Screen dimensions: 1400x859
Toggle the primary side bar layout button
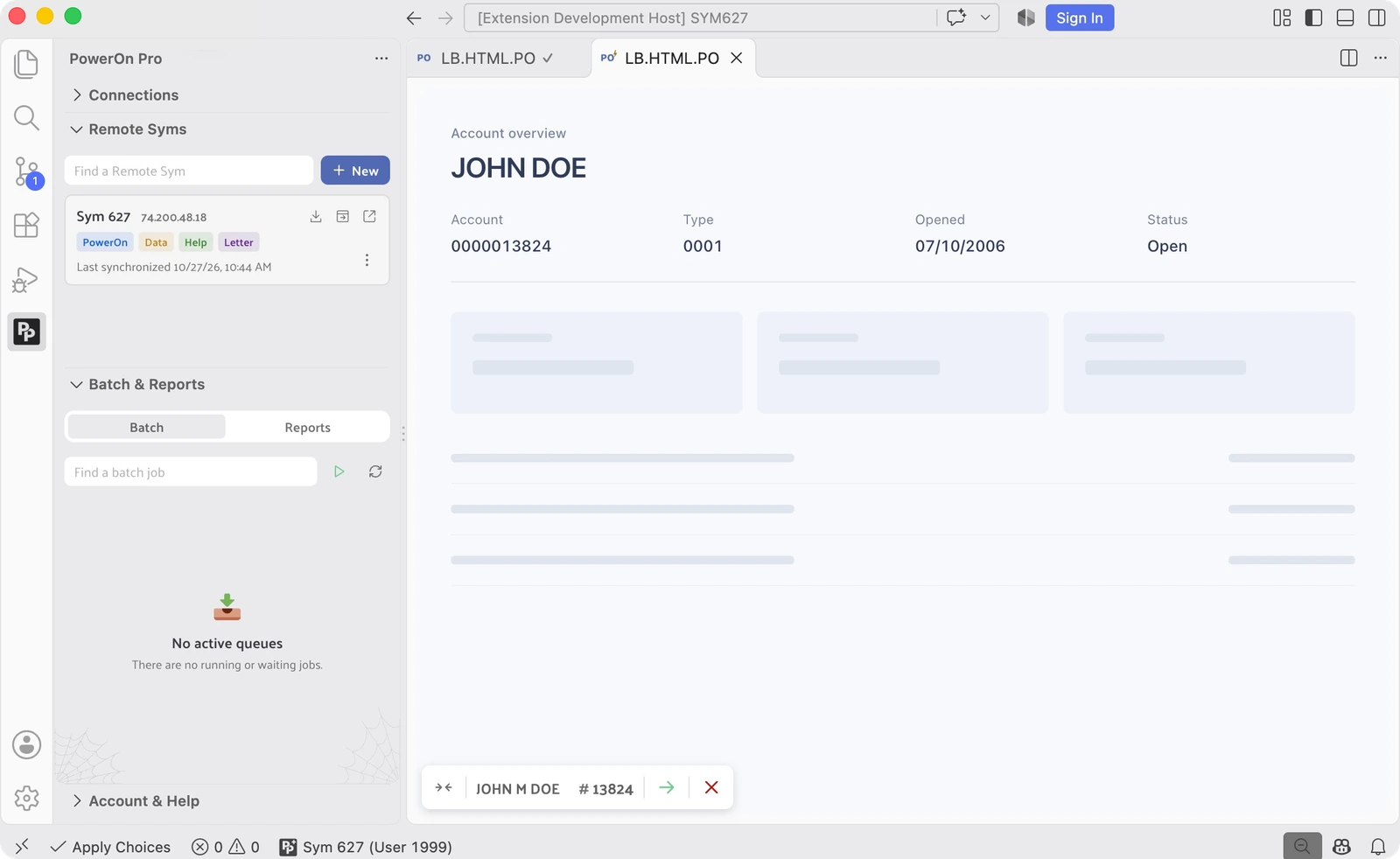tap(1313, 17)
